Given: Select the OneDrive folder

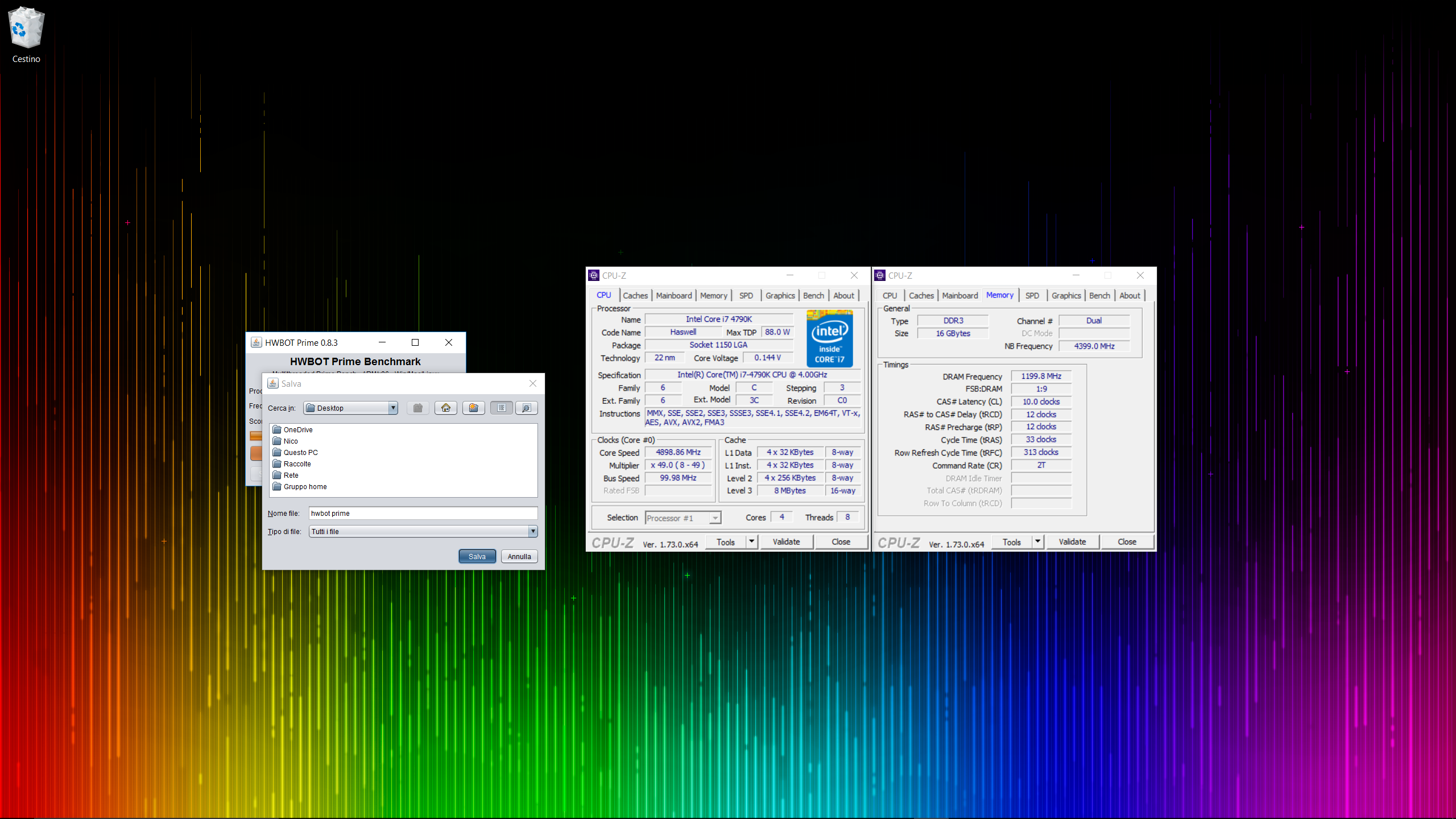Looking at the screenshot, I should point(292,429).
